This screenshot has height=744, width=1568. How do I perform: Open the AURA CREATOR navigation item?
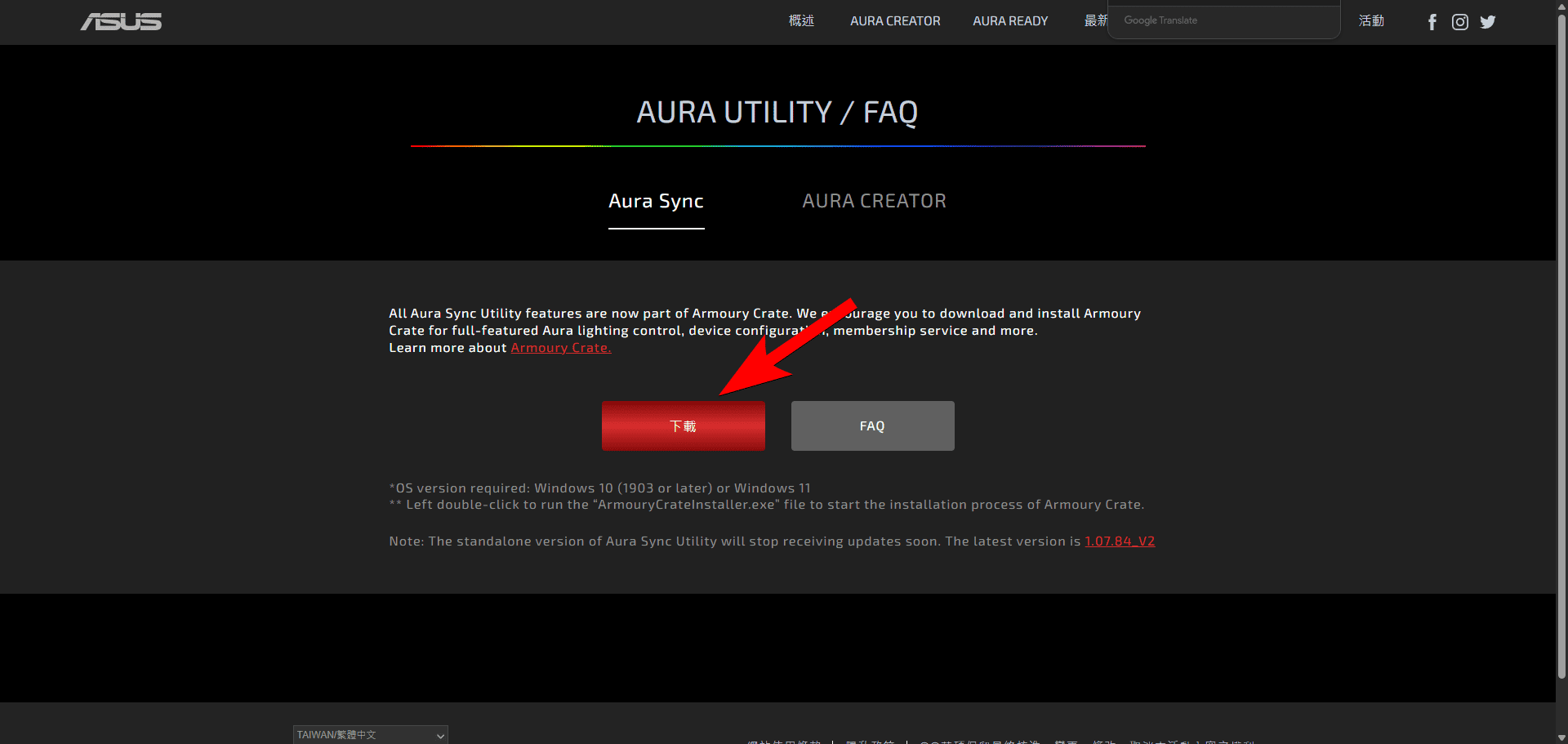tap(895, 20)
